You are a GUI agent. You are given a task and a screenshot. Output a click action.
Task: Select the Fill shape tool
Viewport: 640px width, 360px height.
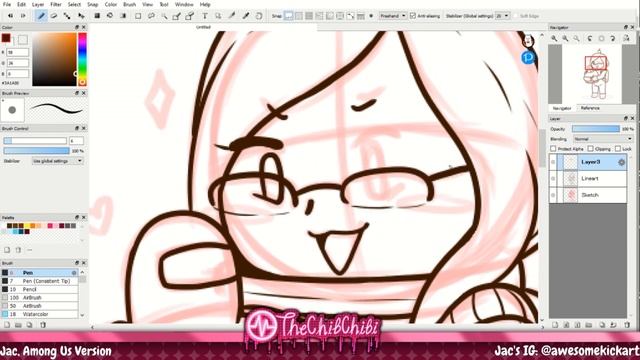tap(97, 16)
